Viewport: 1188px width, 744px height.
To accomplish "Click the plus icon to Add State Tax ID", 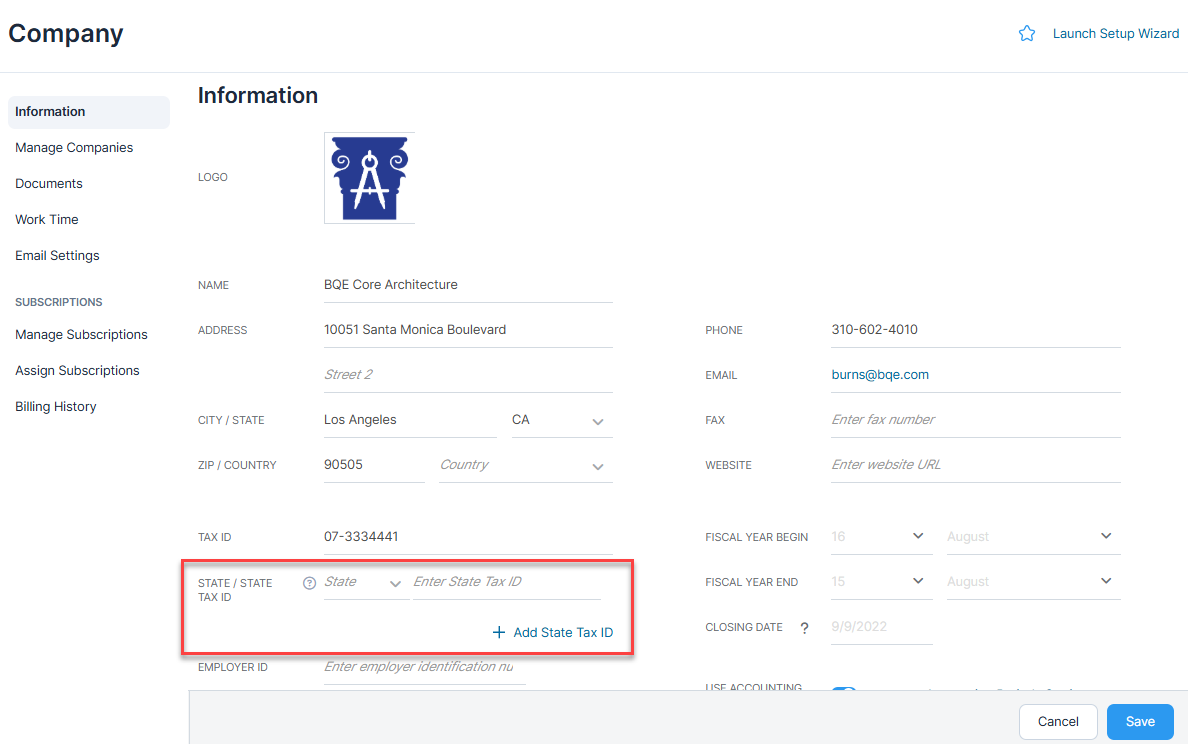I will [498, 632].
